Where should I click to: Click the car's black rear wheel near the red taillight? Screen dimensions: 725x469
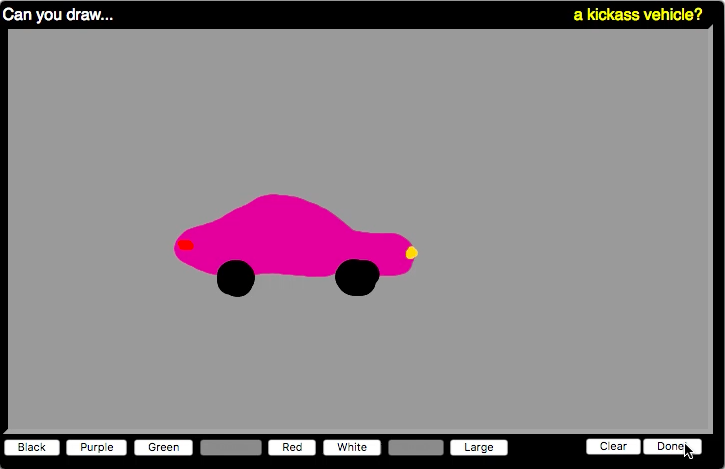click(236, 278)
